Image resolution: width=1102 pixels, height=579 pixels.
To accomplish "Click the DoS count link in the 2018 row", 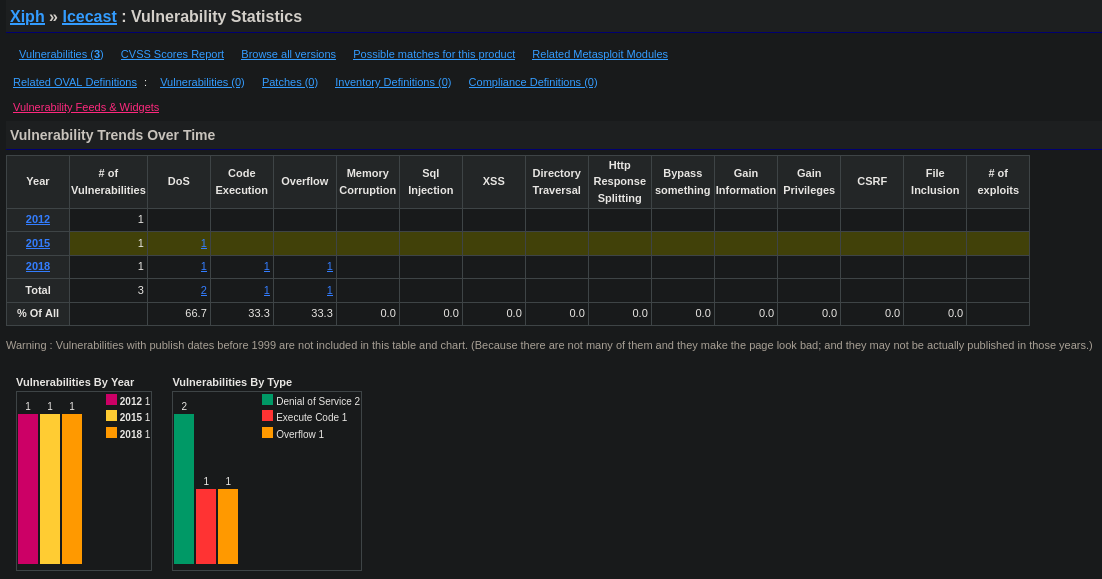I will click(204, 266).
